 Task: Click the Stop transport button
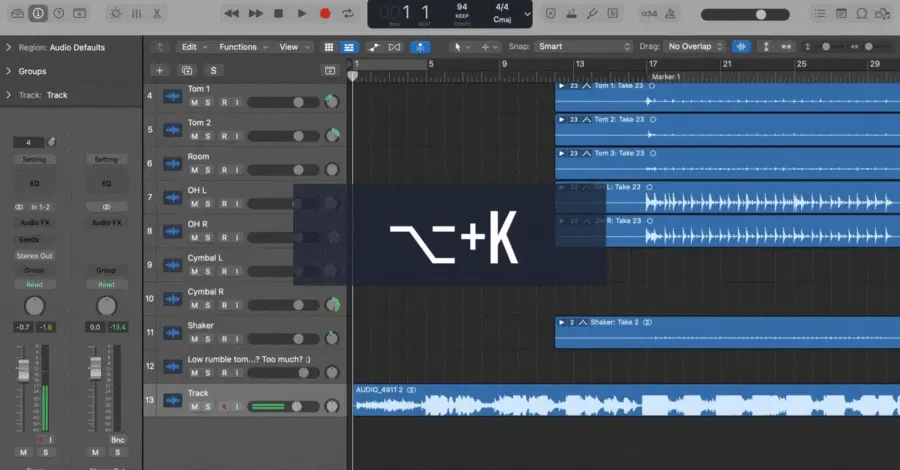coord(278,13)
